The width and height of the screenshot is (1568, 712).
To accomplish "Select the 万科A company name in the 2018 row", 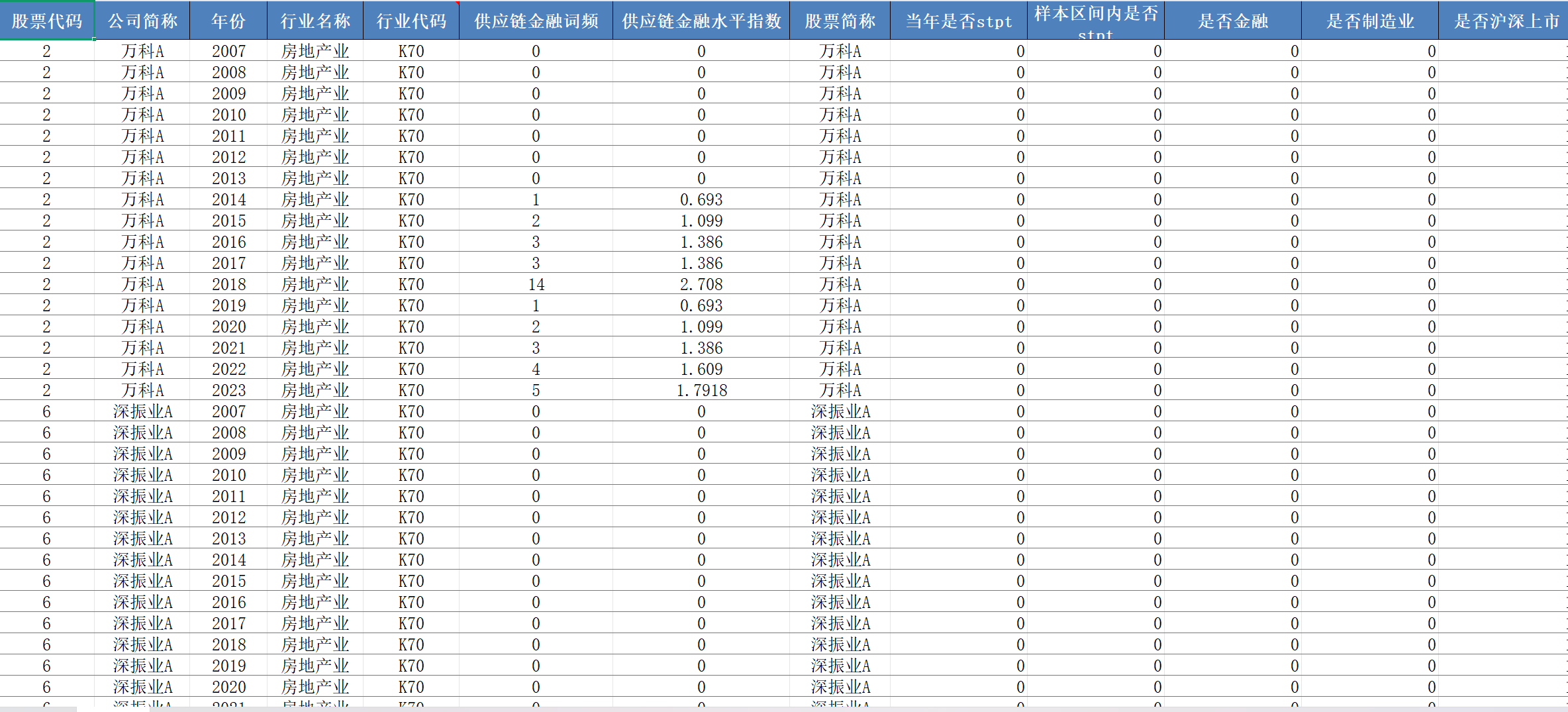I will (x=142, y=284).
